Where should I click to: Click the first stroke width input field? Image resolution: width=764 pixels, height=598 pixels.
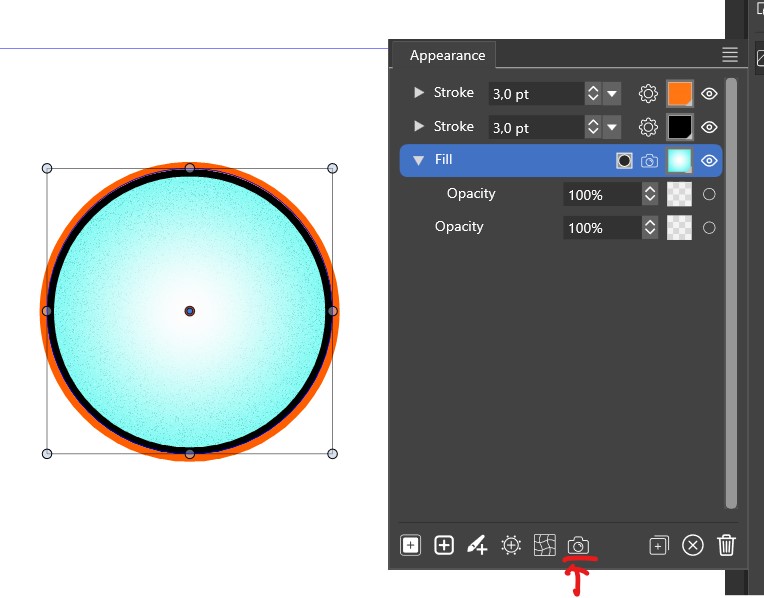click(535, 94)
